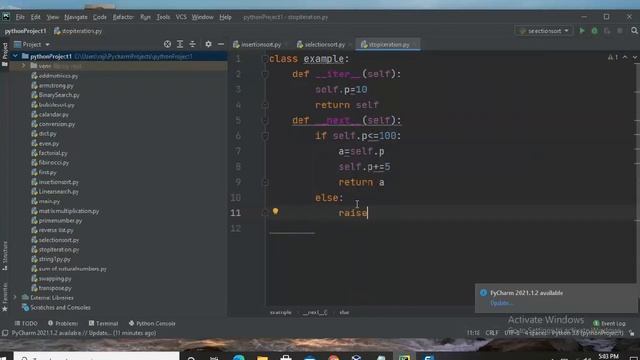Collapse all icon in Project panel
This screenshot has width=640, height=360.
click(193, 44)
